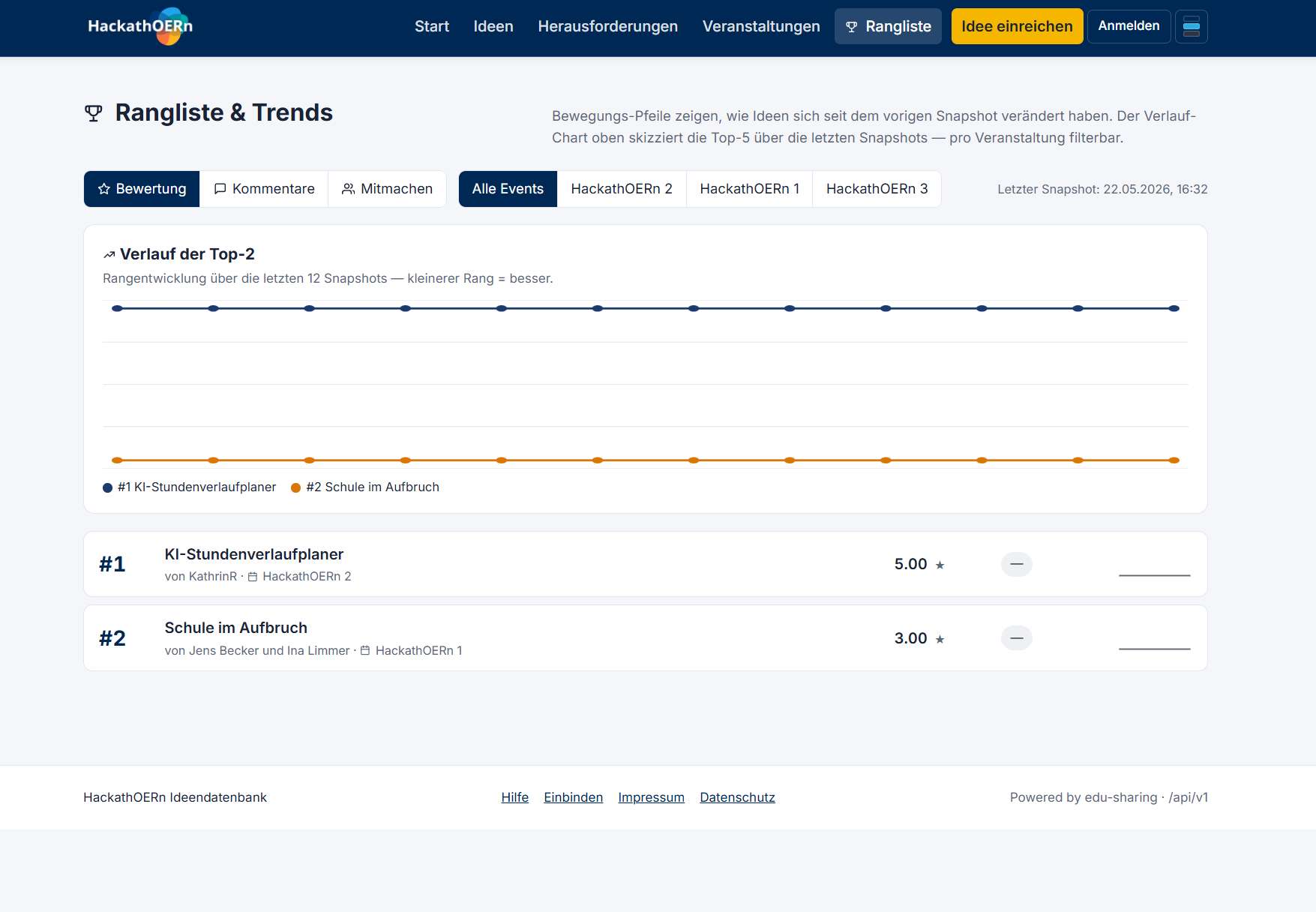Click the 'HackathOERn Ideendatenbank' footer text

(175, 797)
